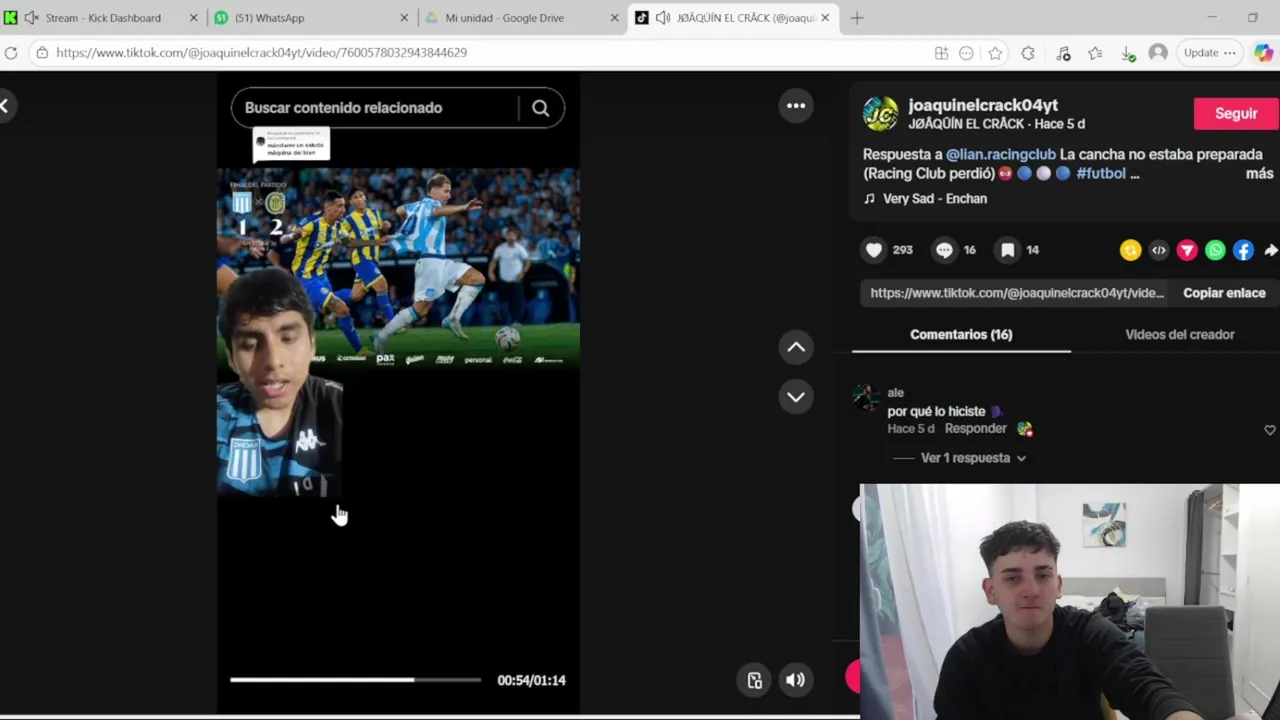1280x720 pixels.
Task: Save video with bookmark icon
Action: (1008, 250)
